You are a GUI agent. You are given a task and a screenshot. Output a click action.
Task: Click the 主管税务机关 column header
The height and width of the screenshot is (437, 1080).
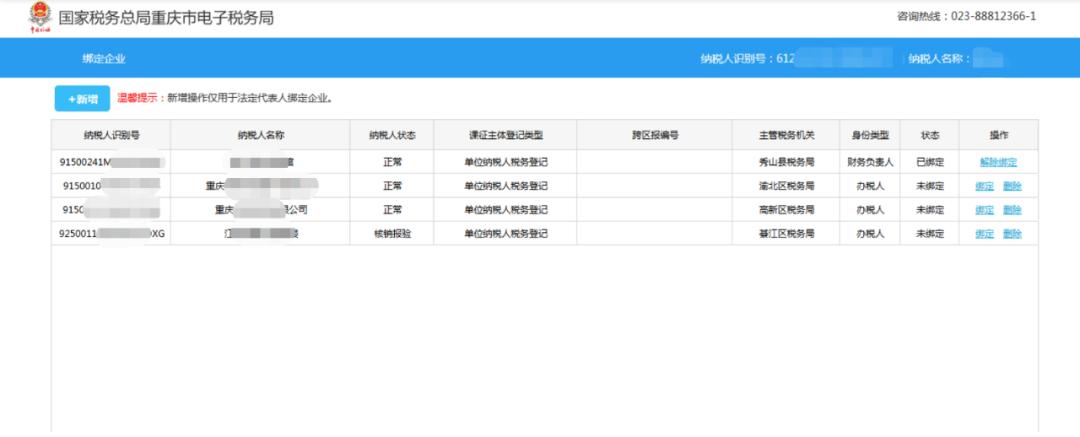pyautogui.click(x=786, y=135)
